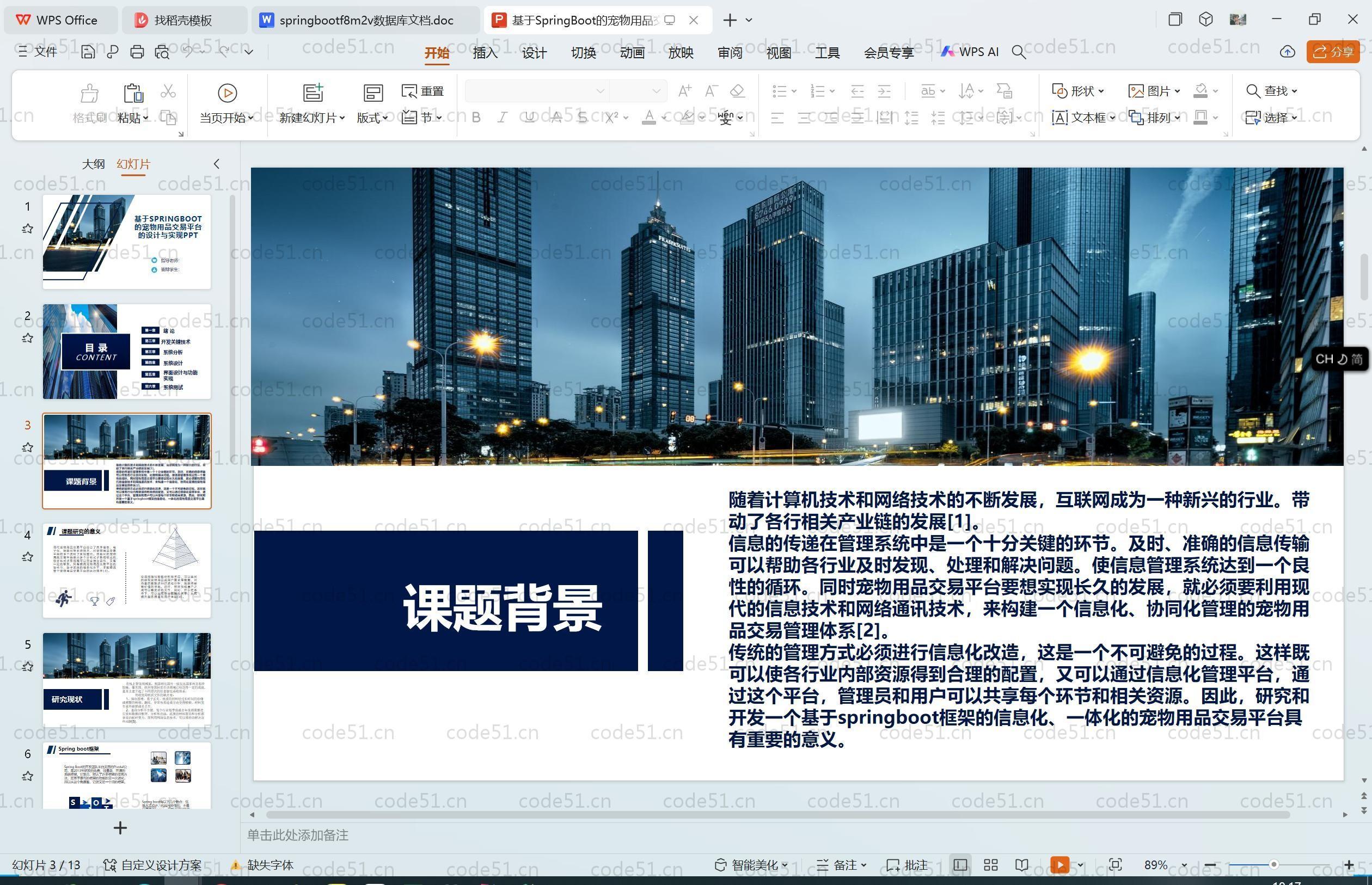Click the orange 分享 share button
The width and height of the screenshot is (1372, 885).
1332,52
